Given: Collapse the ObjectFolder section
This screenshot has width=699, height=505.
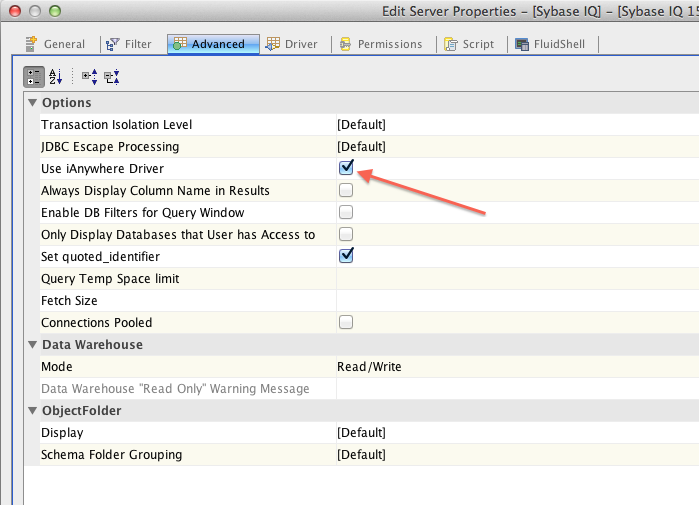Looking at the screenshot, I should [x=32, y=411].
